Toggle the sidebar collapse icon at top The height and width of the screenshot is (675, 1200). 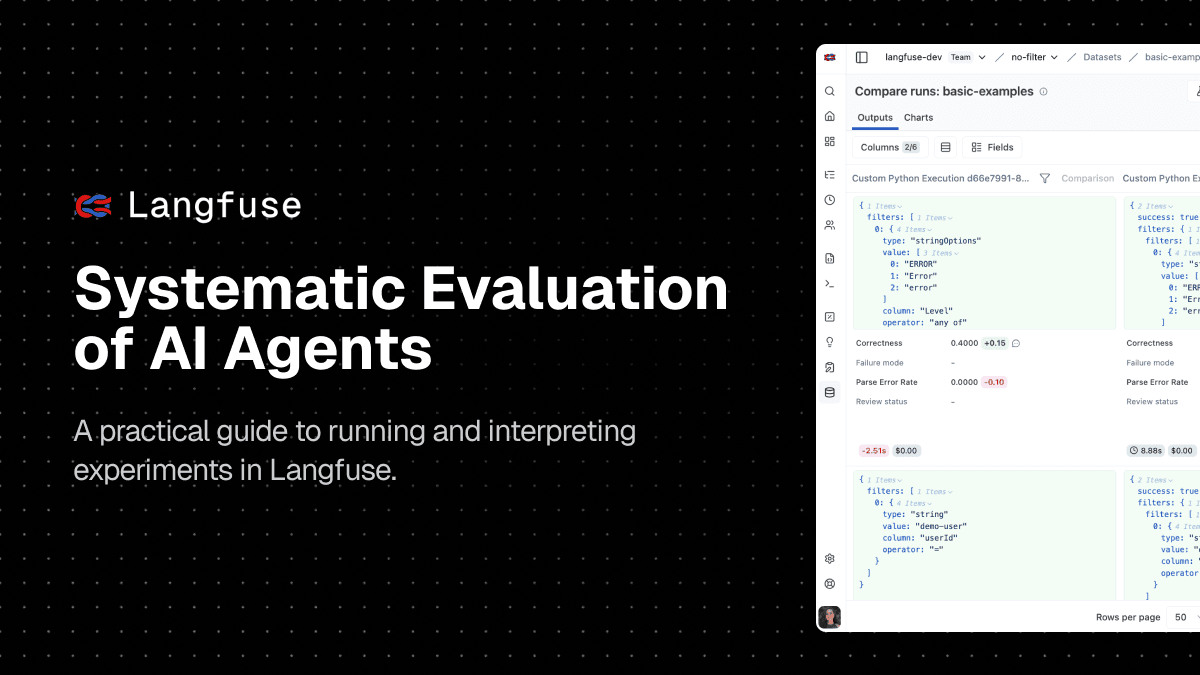coord(861,57)
